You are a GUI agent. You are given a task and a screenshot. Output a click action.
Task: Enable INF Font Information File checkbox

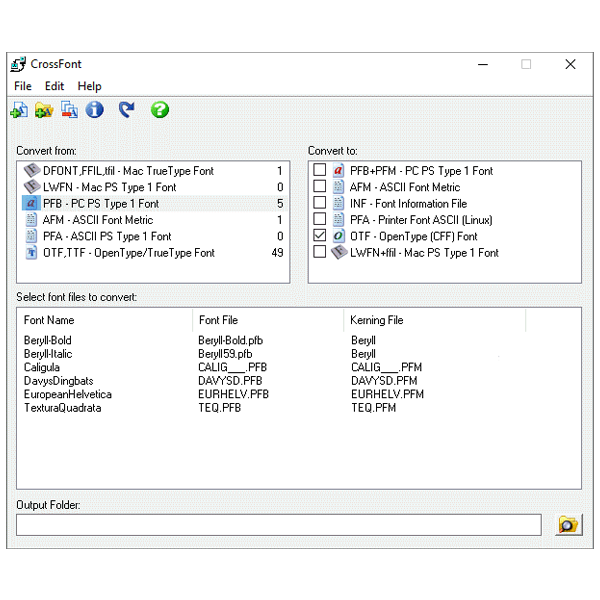320,203
